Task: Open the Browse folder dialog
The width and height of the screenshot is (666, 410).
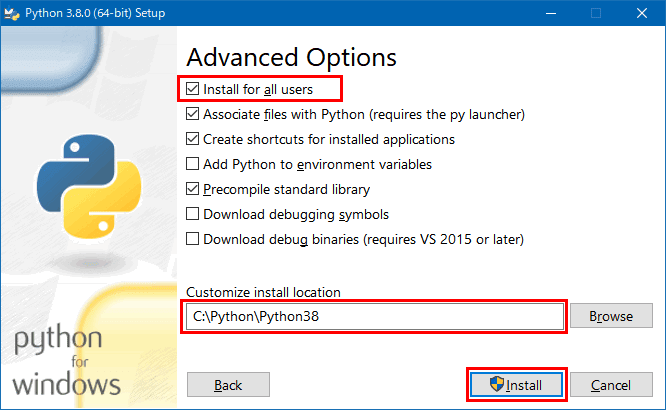Action: (x=611, y=316)
